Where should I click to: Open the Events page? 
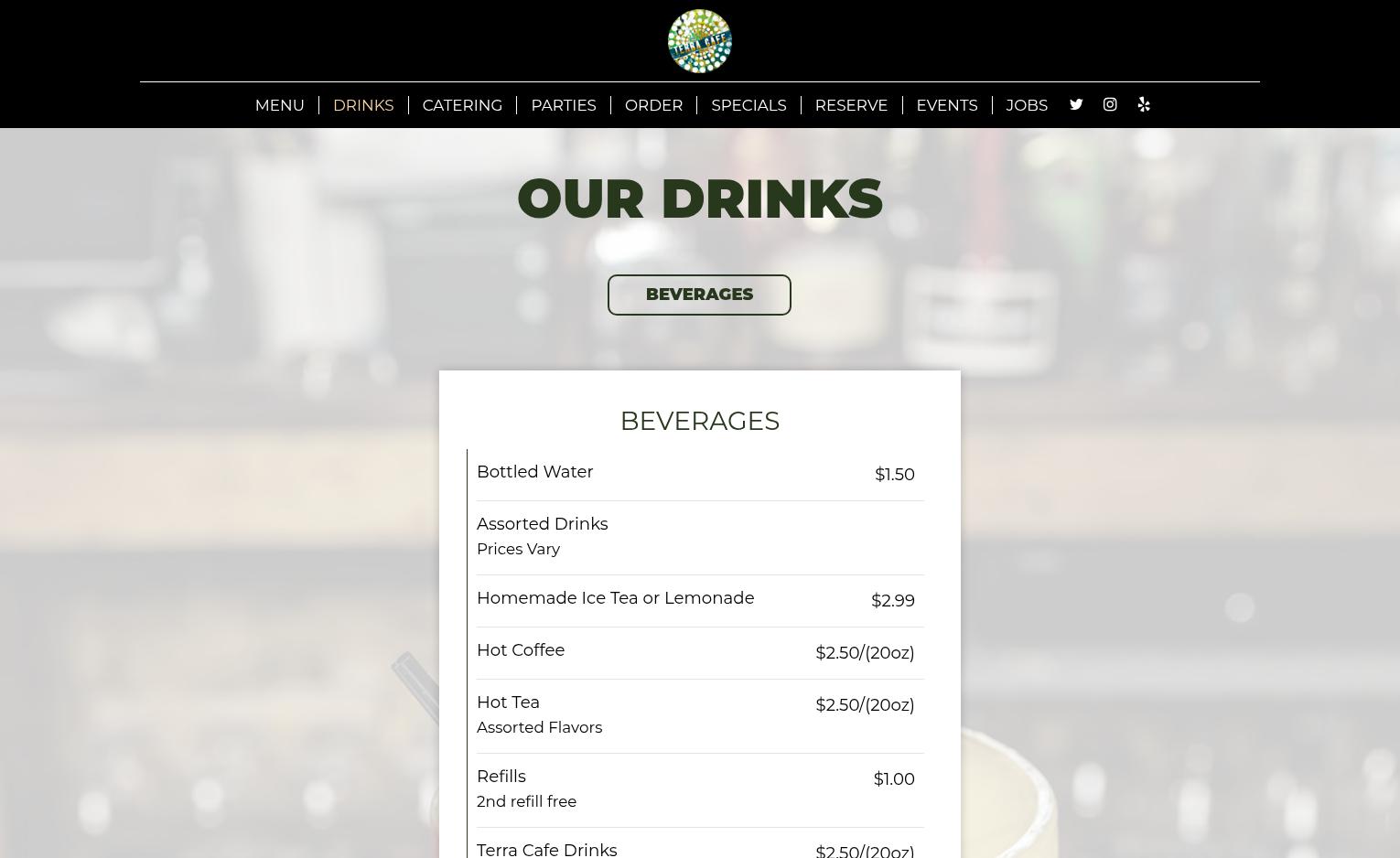tap(947, 105)
